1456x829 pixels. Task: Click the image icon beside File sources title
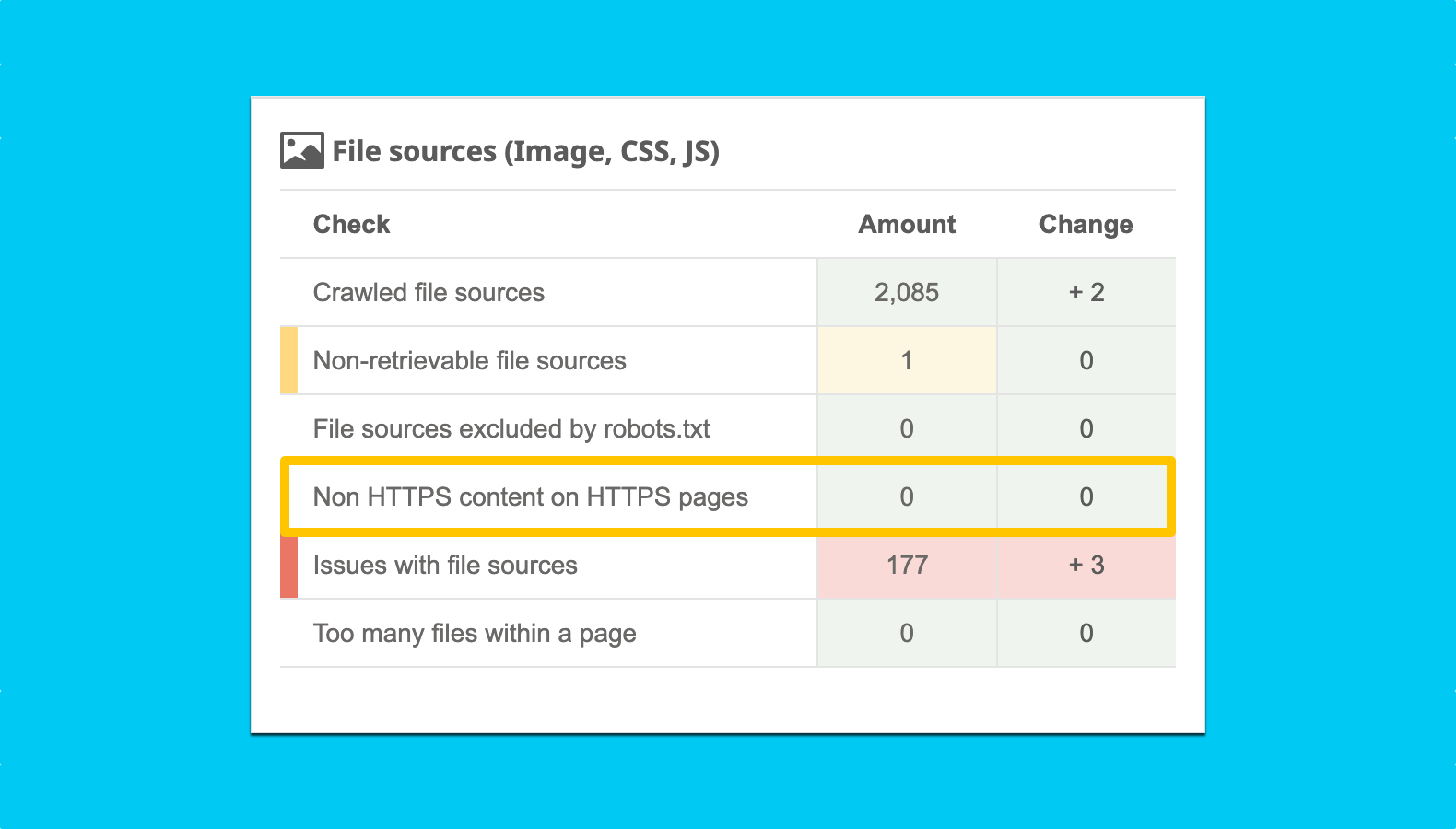click(x=301, y=150)
